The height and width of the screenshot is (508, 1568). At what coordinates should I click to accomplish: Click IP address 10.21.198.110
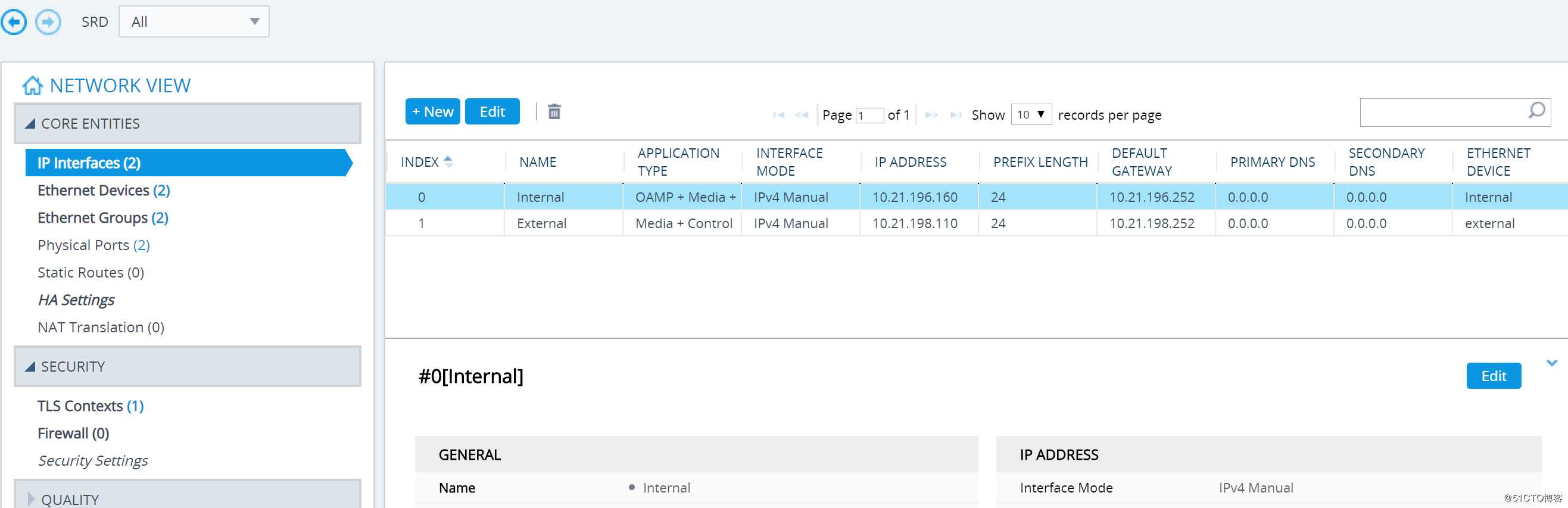point(914,223)
